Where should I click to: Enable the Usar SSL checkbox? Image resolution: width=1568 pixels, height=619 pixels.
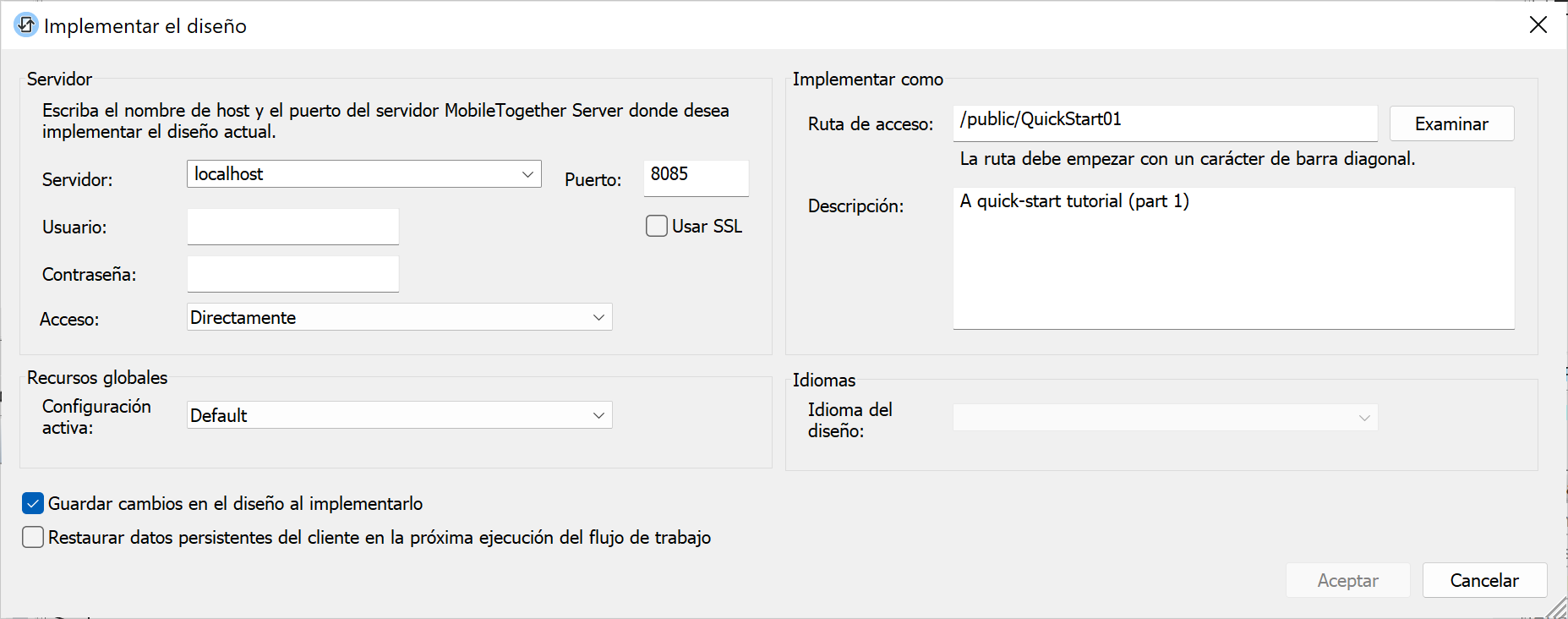[657, 226]
